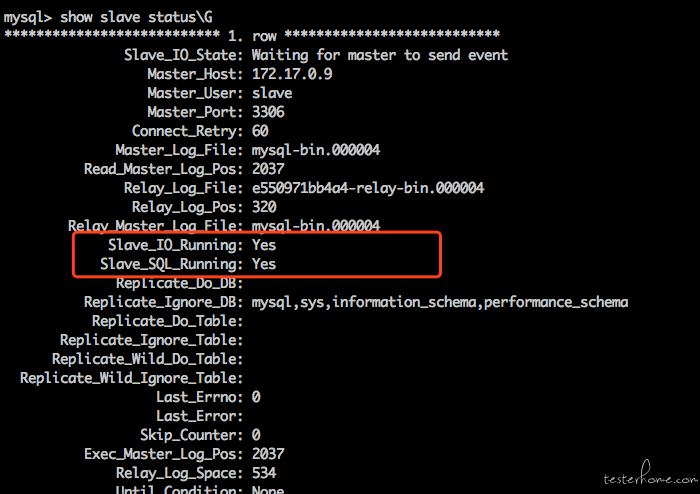Click the Connect_Retry value 60

pyautogui.click(x=260, y=131)
